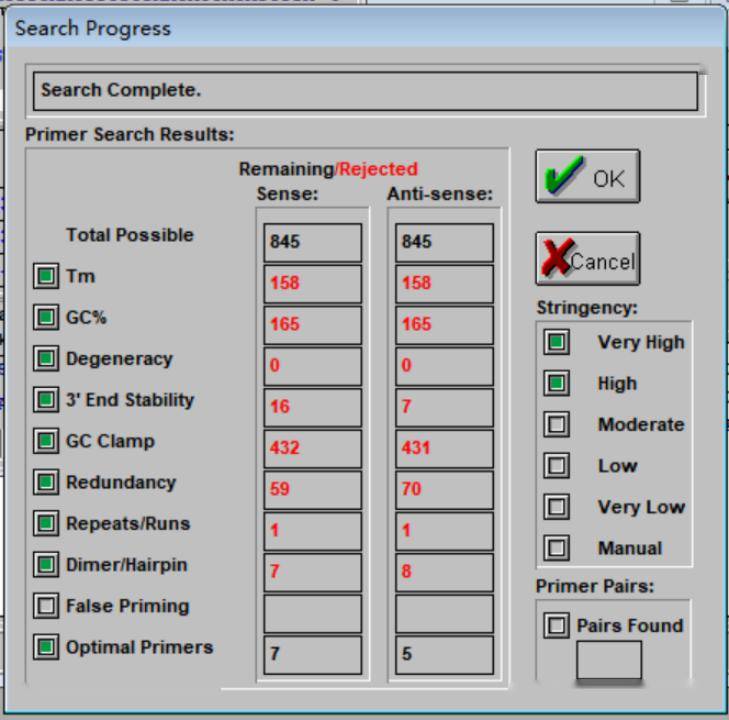The height and width of the screenshot is (720, 729).
Task: Select Moderate stringency option
Action: coord(557,425)
